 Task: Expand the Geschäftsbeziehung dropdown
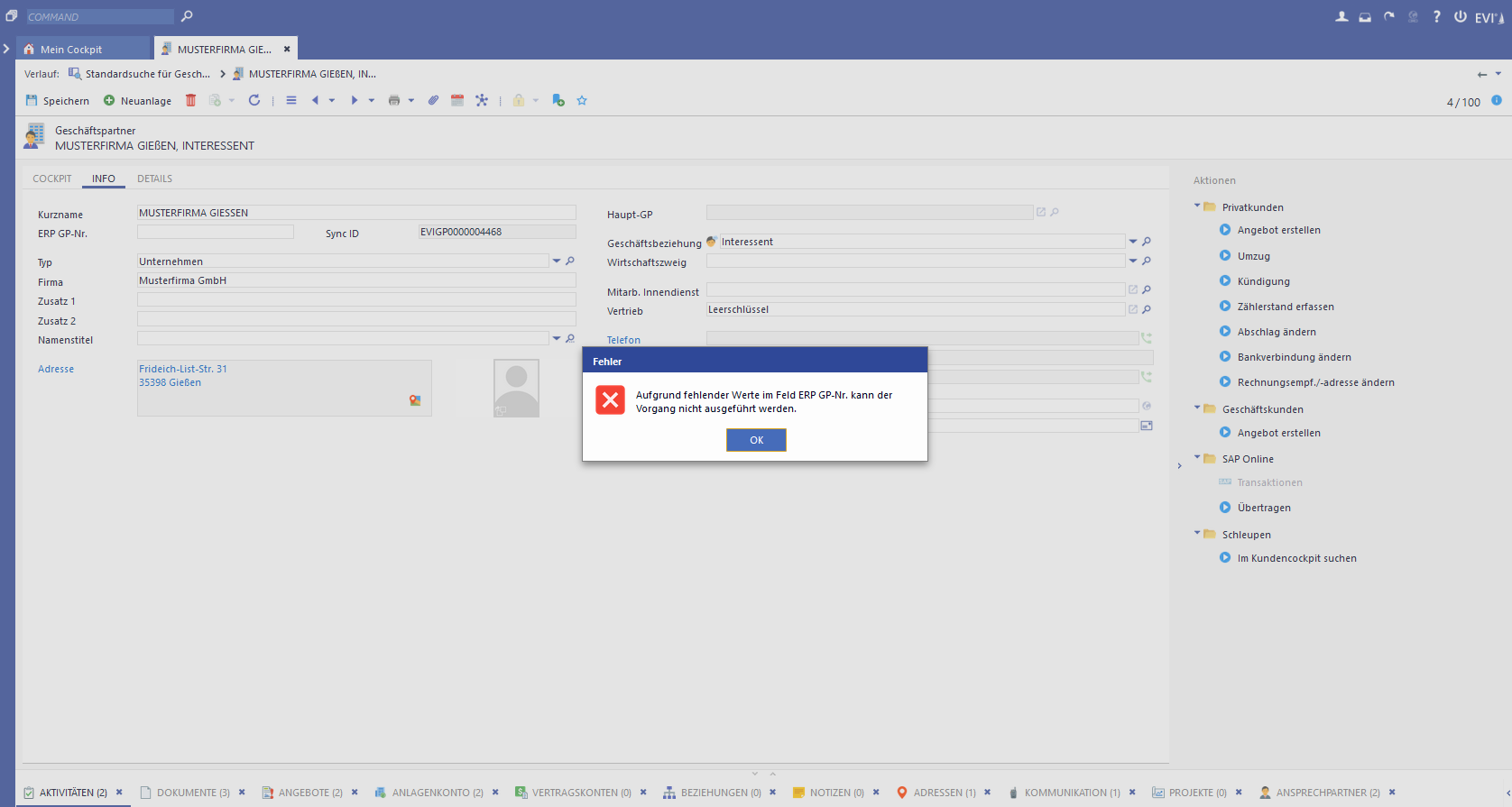[1133, 242]
